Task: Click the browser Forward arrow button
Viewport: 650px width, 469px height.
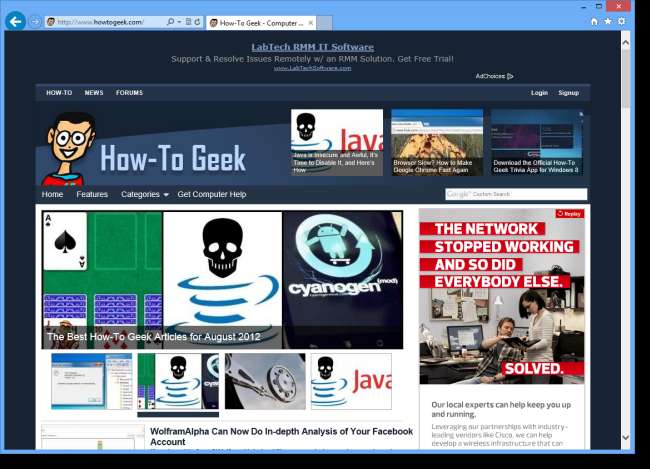Action: [x=35, y=21]
